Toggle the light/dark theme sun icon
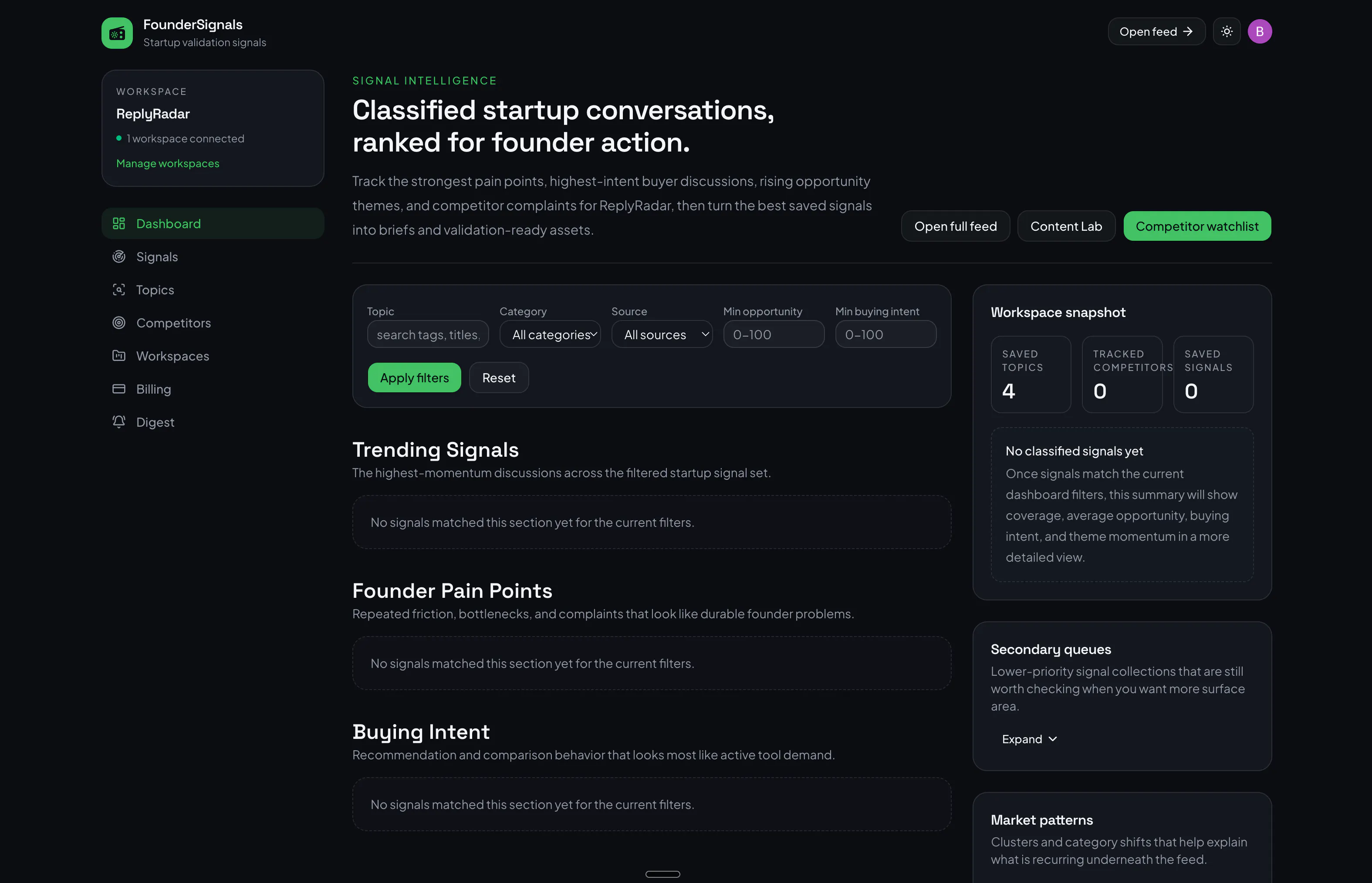The width and height of the screenshot is (1372, 883). coord(1227,31)
